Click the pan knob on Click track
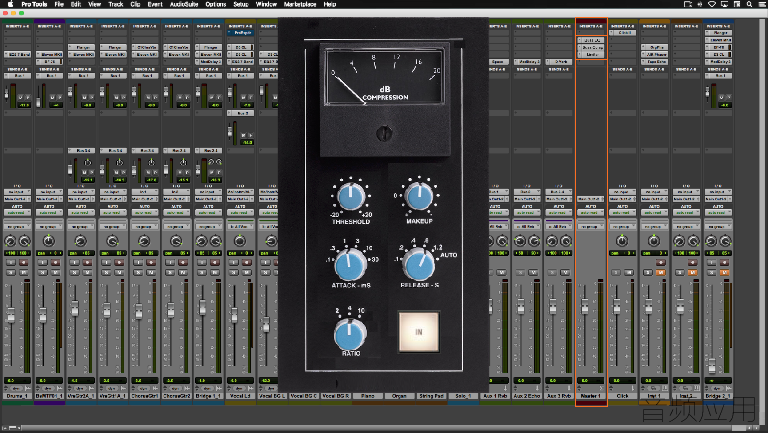 tap(622, 241)
